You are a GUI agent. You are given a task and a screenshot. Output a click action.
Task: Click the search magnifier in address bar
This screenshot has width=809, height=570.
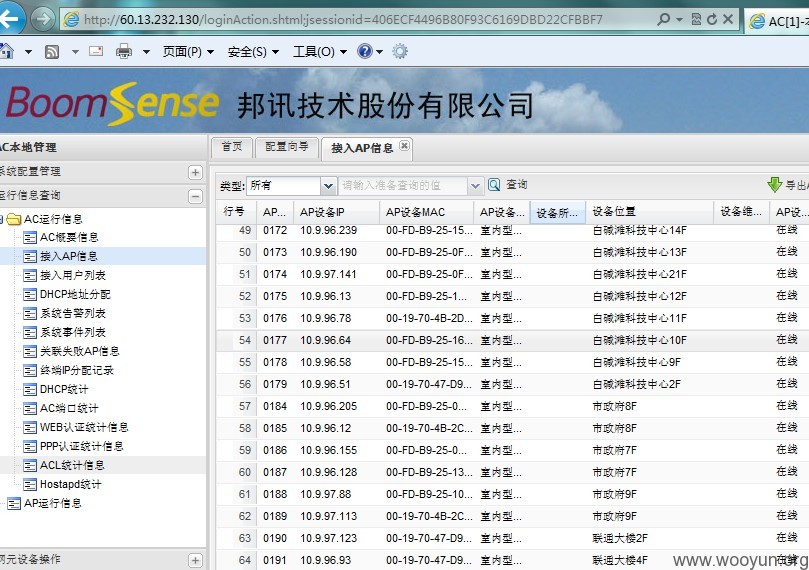click(x=664, y=20)
